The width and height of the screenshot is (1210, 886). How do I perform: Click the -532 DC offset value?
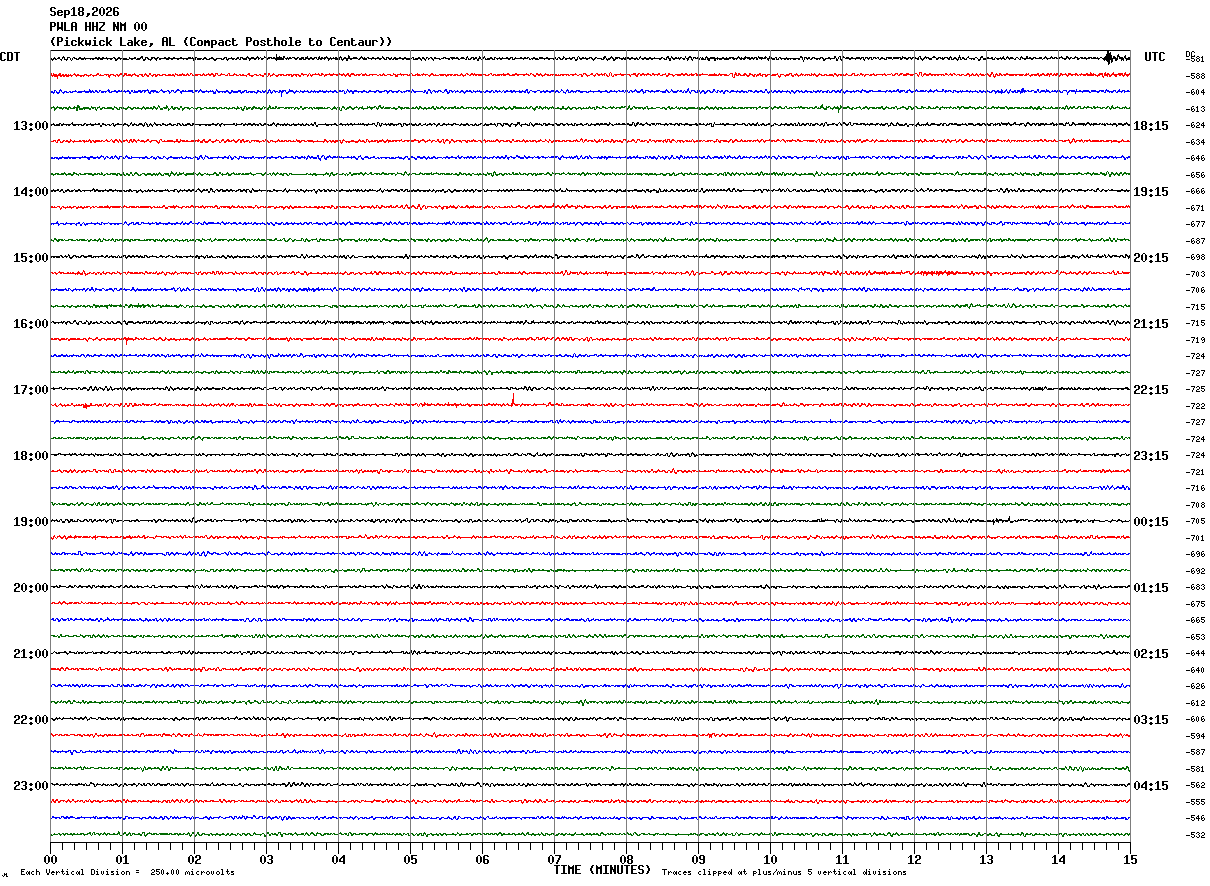[1195, 835]
